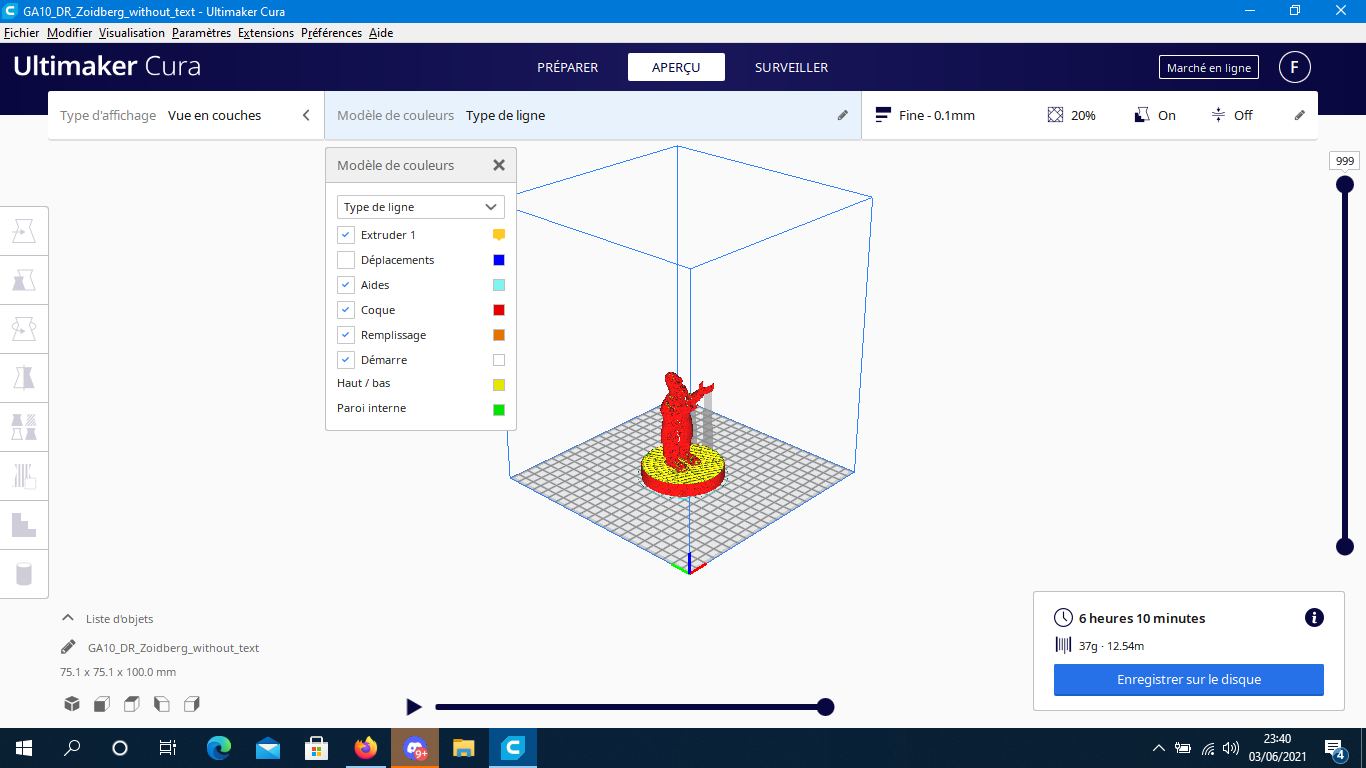Open the Extensions menu
This screenshot has height=768, width=1366.
[266, 33]
